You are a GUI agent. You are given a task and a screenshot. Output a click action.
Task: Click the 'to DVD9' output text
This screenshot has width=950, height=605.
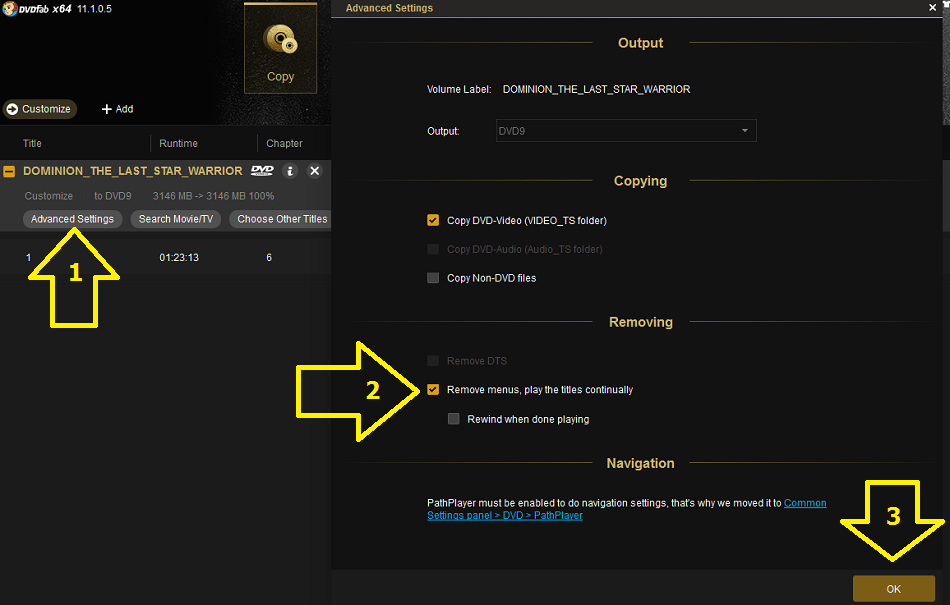[x=113, y=196]
